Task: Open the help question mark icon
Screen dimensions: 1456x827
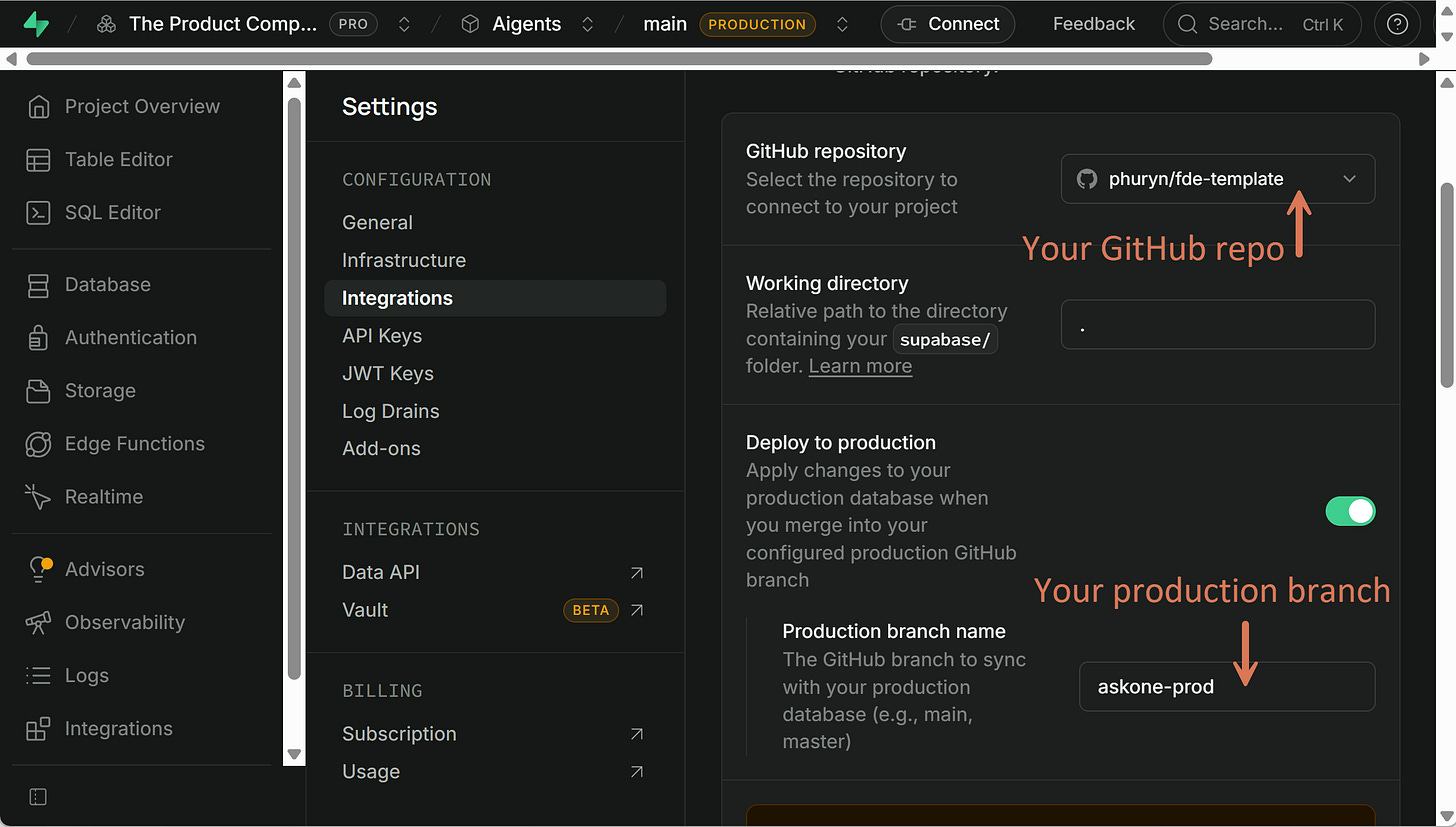Action: (1398, 24)
